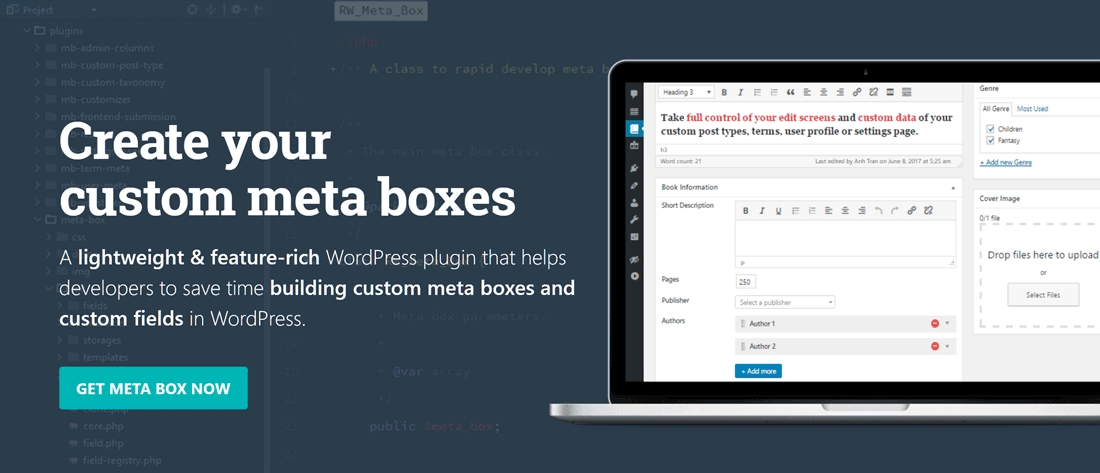Click the undo arrow in Short Description toolbar

click(x=878, y=211)
